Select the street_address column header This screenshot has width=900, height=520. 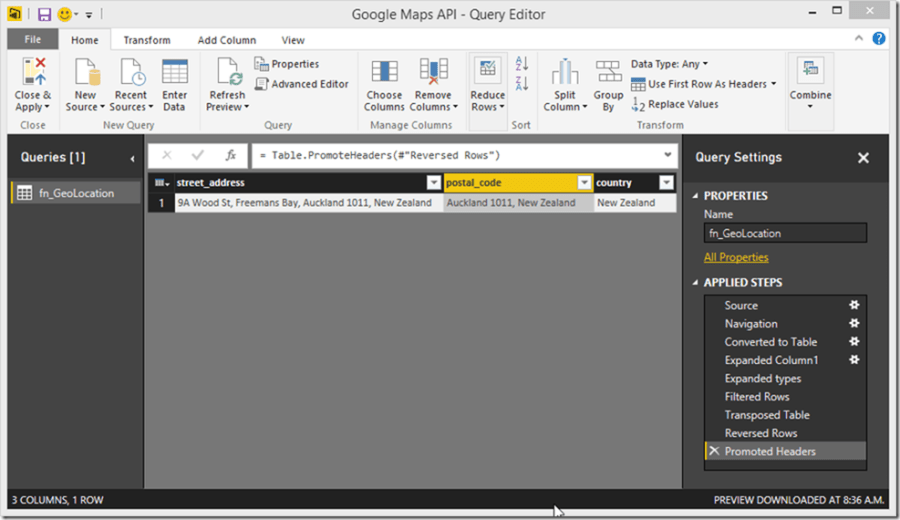301,183
